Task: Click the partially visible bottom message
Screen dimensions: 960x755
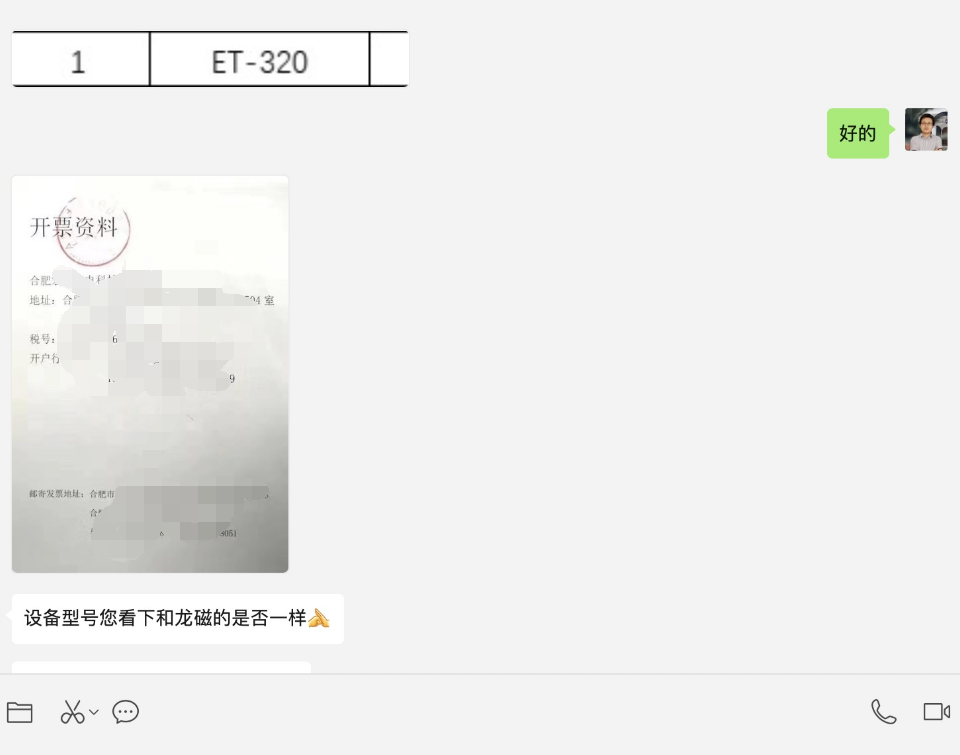Action: (x=161, y=667)
